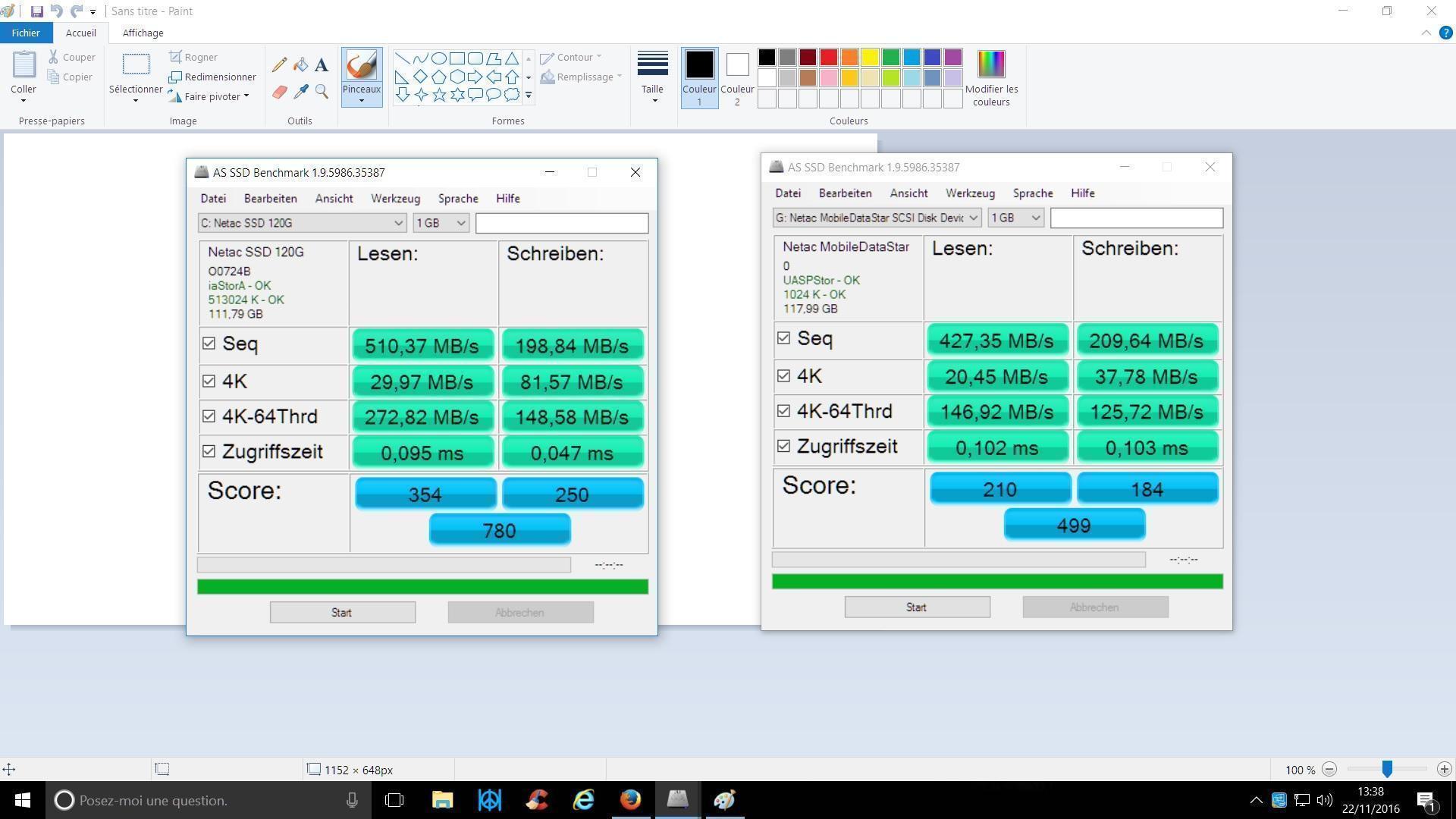Toggle the 4K-64Thrd checkbox in right benchmark
Viewport: 1456px width, 819px height.
click(783, 411)
